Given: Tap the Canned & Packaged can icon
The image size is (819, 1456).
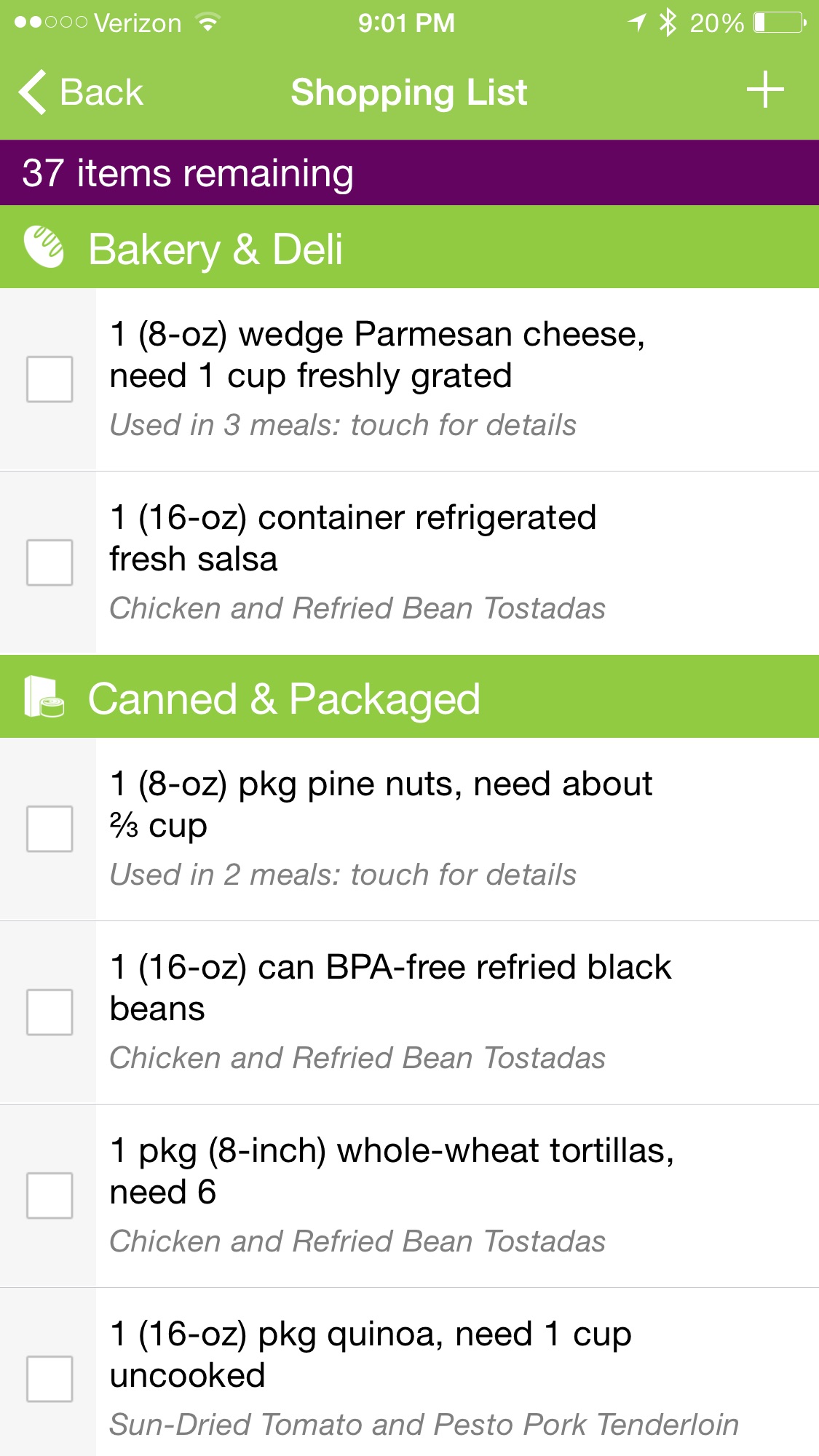Looking at the screenshot, I should pyautogui.click(x=44, y=697).
